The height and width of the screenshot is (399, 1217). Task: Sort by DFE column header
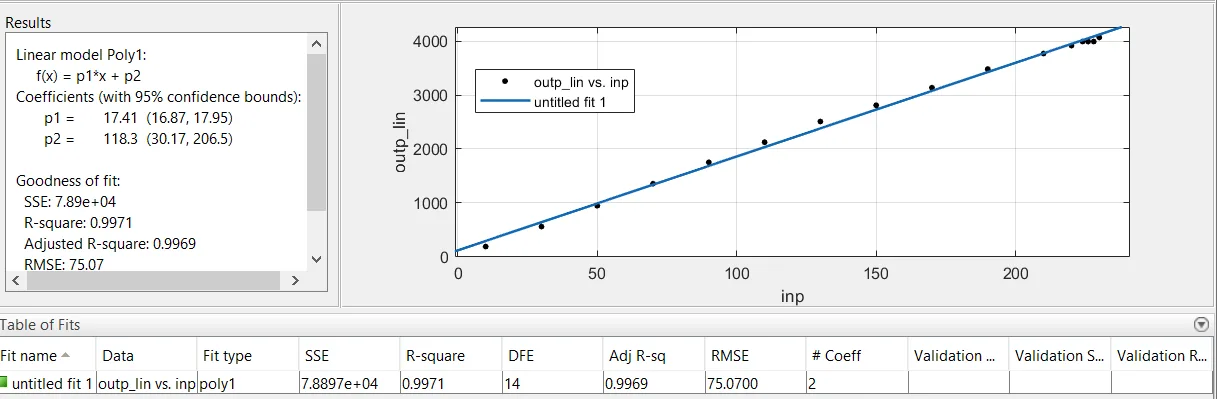click(552, 355)
